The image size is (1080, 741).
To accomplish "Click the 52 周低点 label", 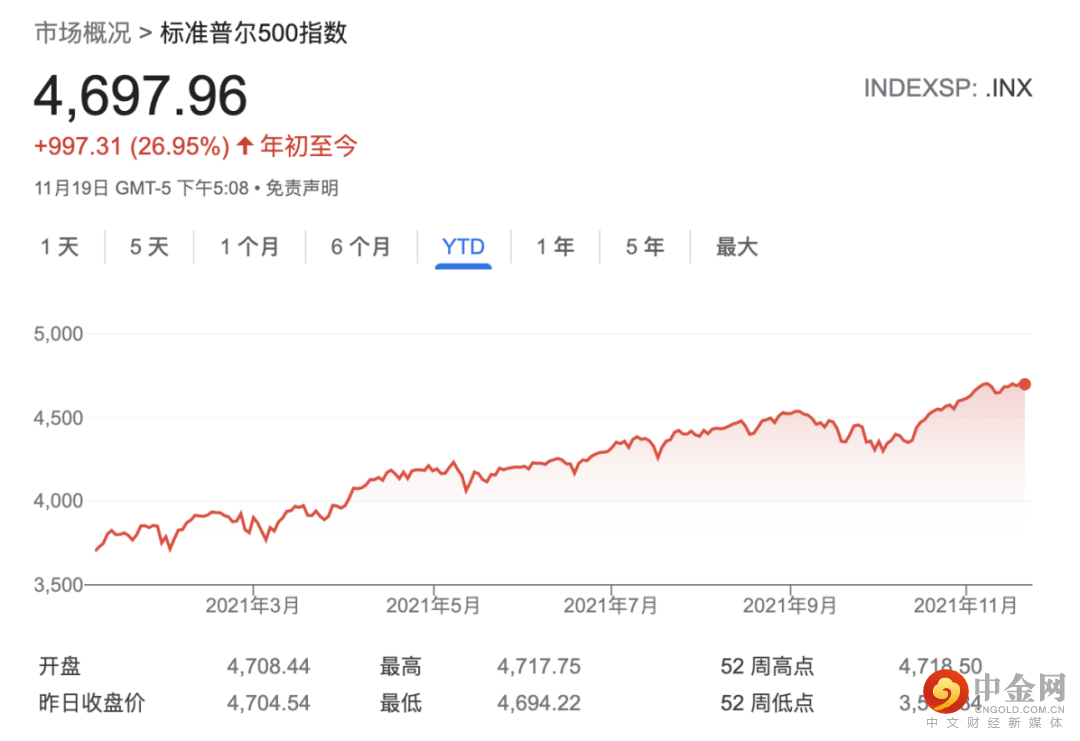I will [767, 703].
